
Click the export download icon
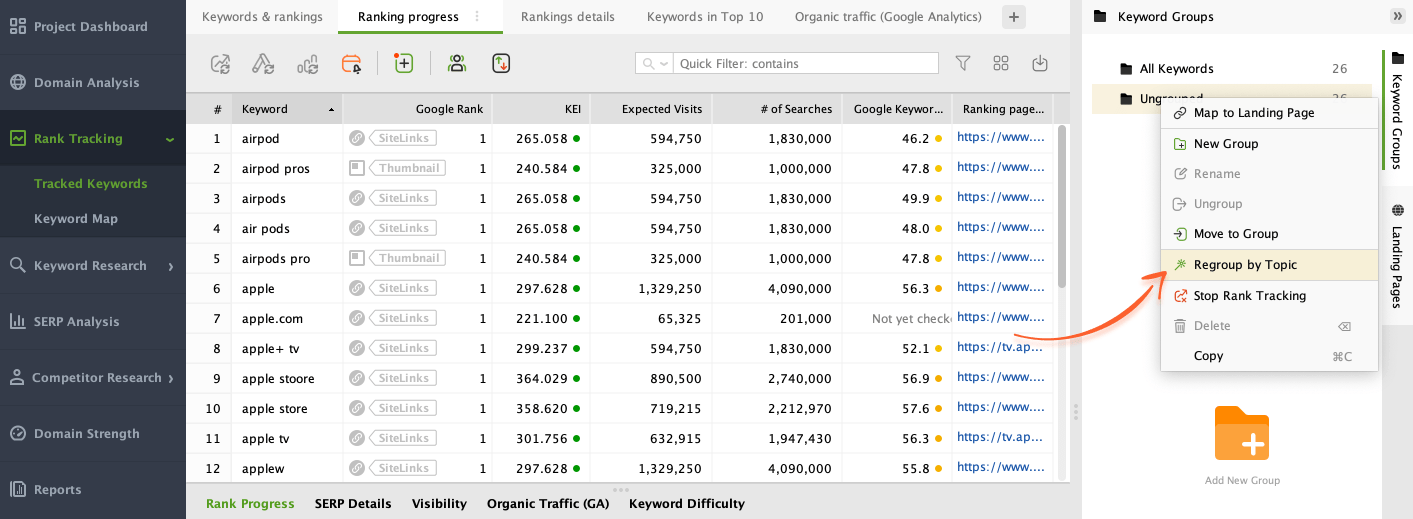[1040, 63]
